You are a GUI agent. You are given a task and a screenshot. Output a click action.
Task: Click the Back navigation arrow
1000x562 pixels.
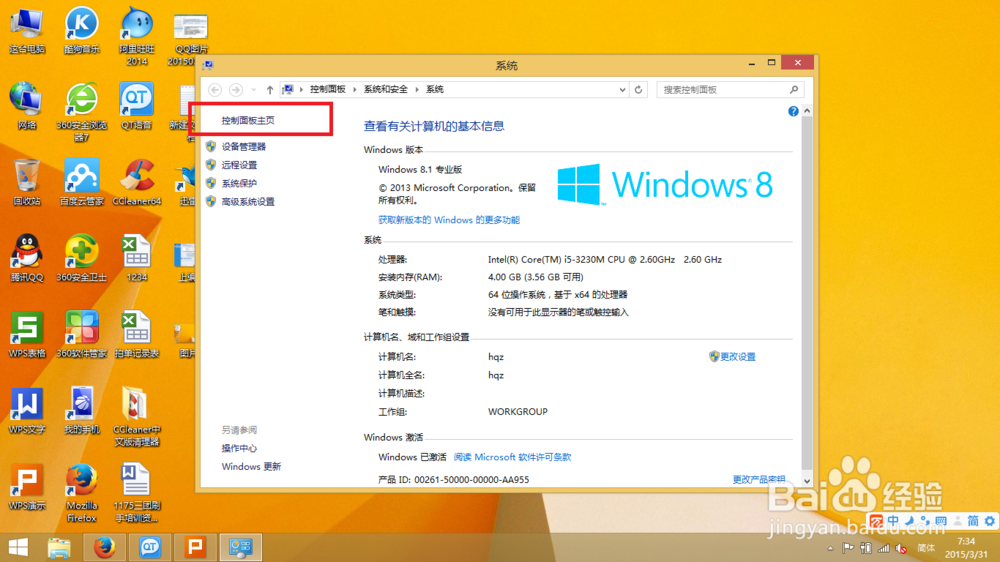(x=215, y=90)
